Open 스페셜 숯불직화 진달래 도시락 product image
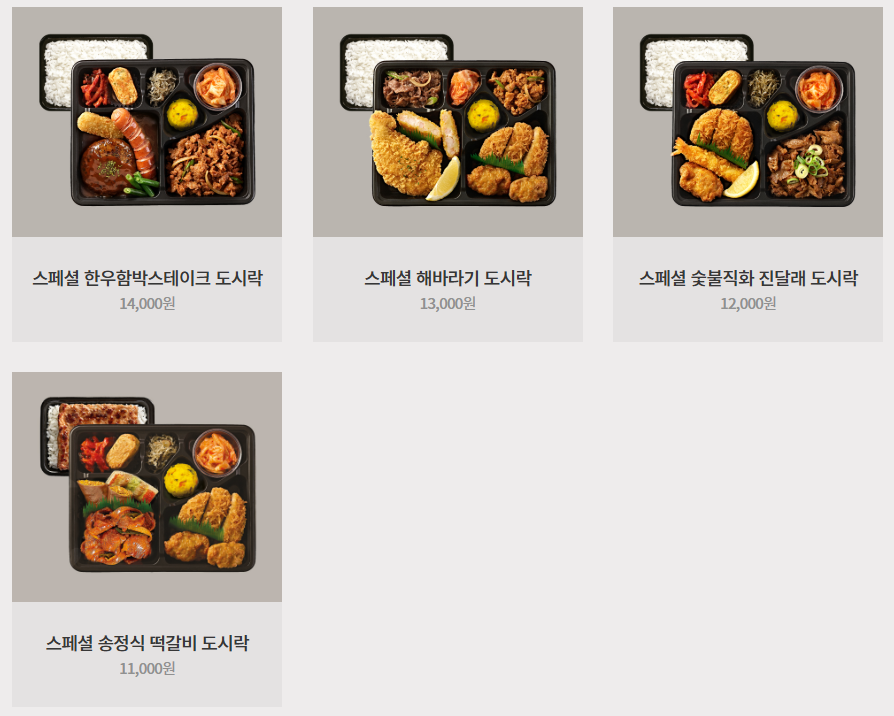894x716 pixels. click(747, 122)
